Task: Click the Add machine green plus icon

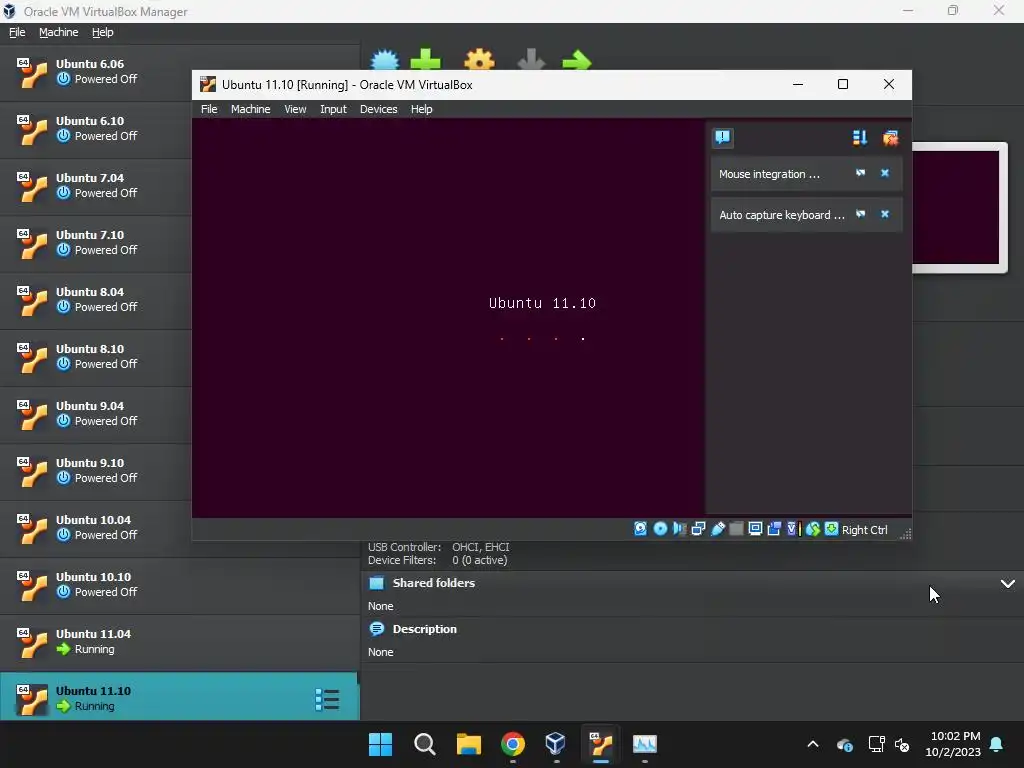Action: click(425, 59)
